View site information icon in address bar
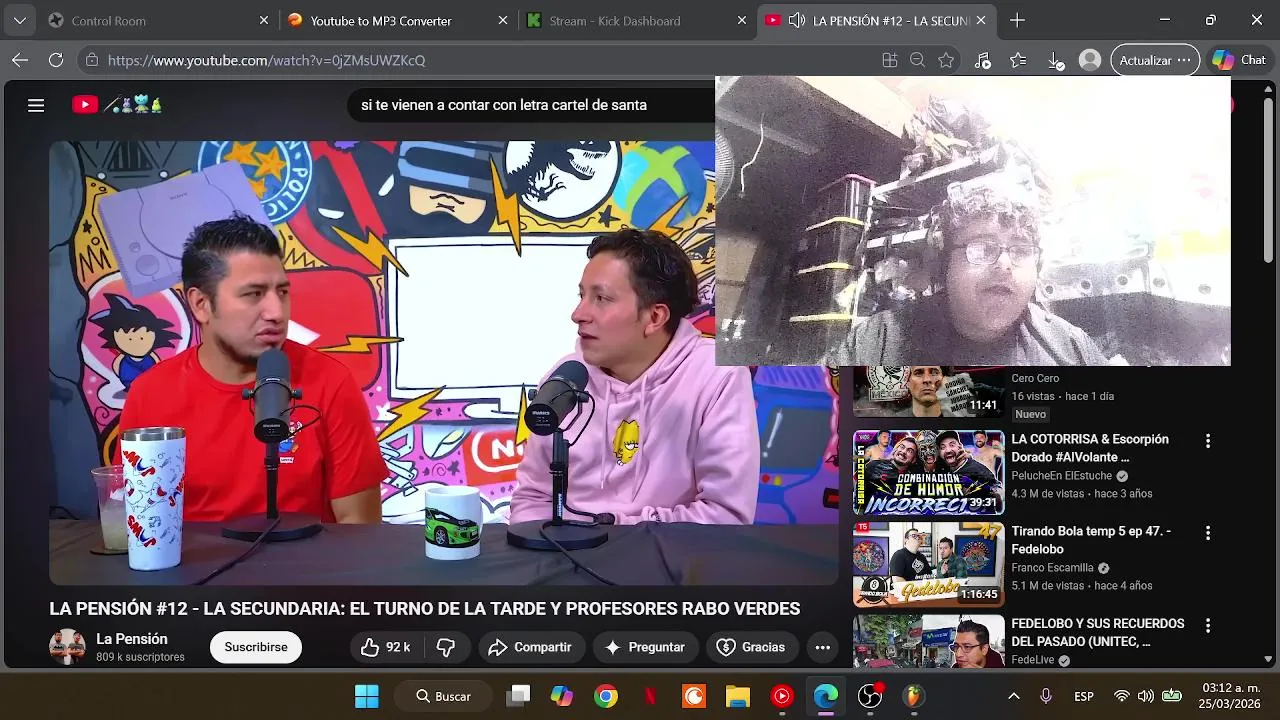This screenshot has width=1280, height=720. (x=92, y=60)
